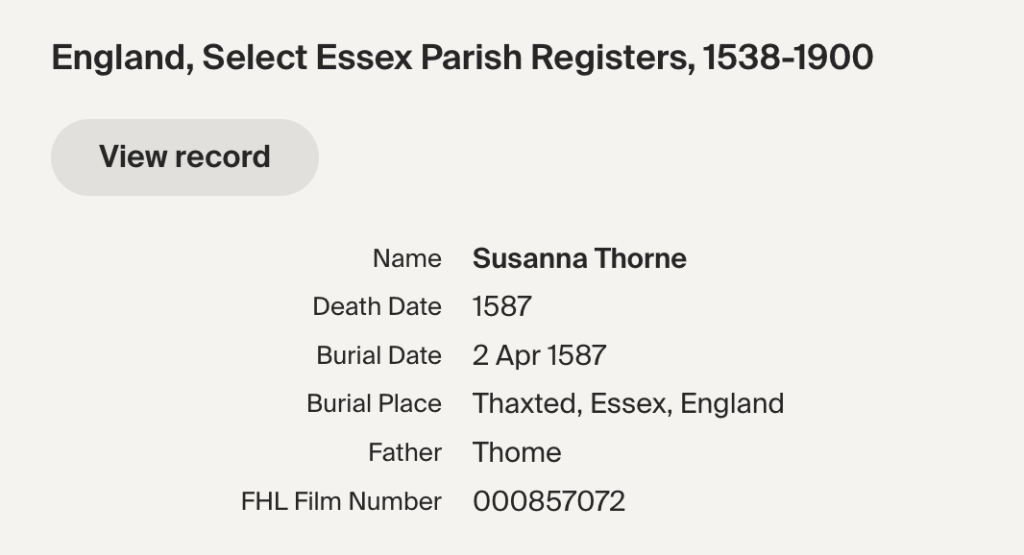1024x555 pixels.
Task: Click Thaxted in the burial place
Action: (524, 404)
